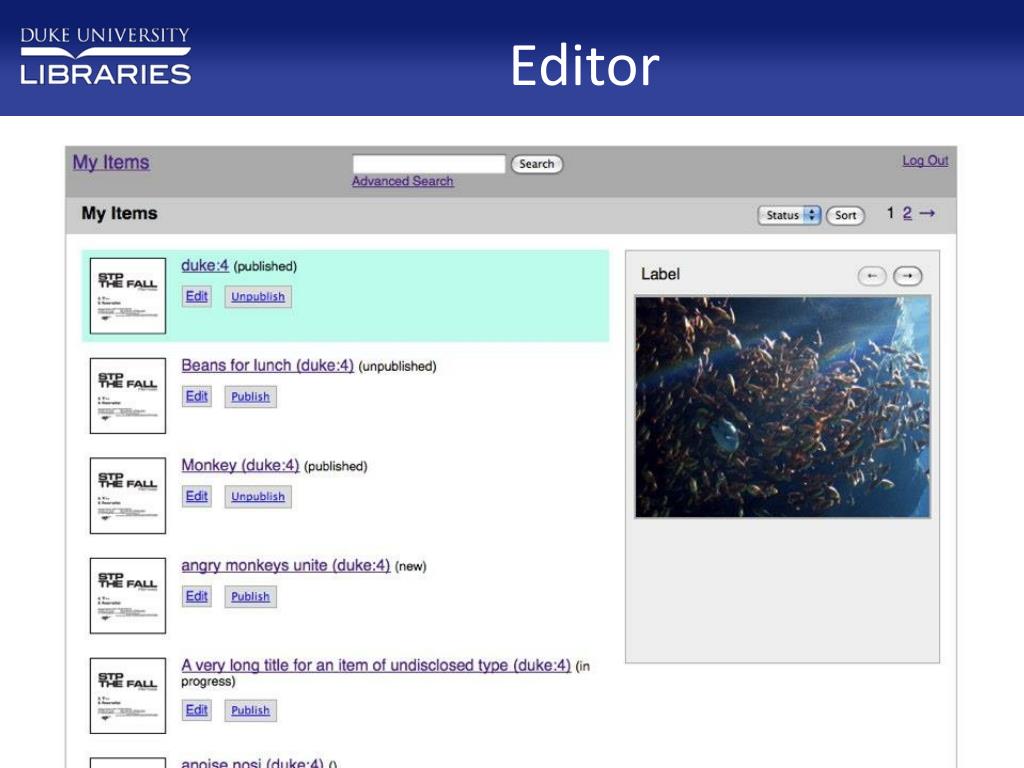
Task: Click the (published) status beside Monkey
Action: tap(336, 466)
